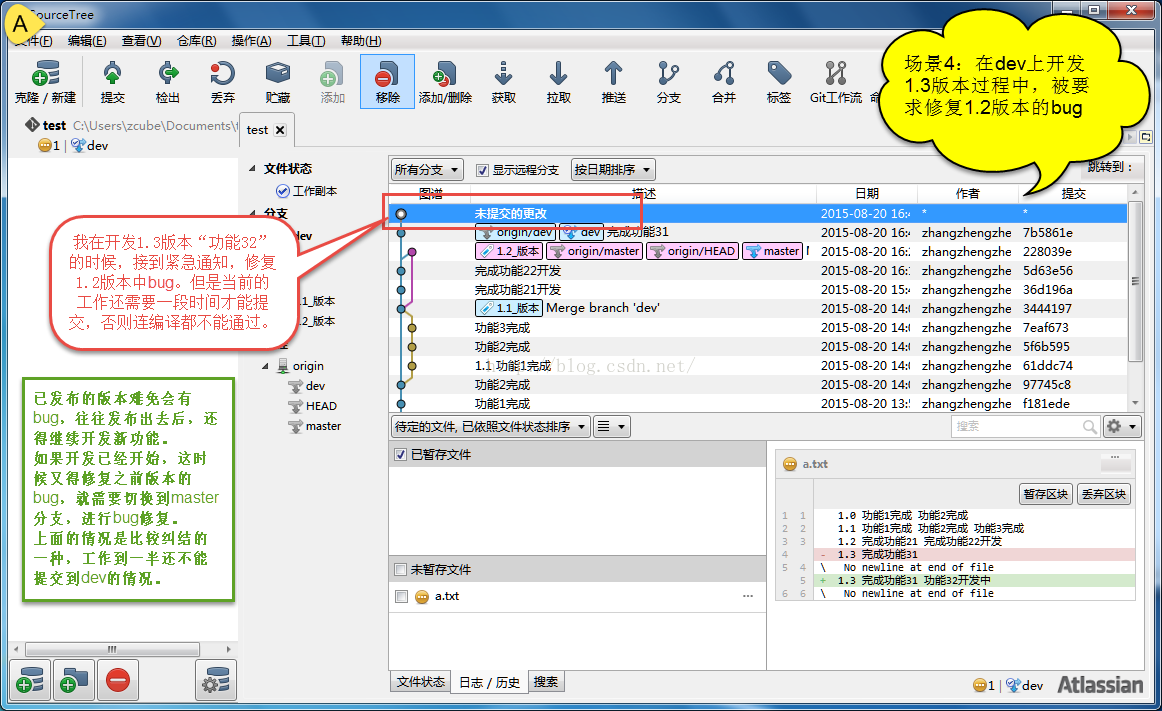Click the 检出 checkout toolbar icon
1162x711 pixels.
point(167,82)
